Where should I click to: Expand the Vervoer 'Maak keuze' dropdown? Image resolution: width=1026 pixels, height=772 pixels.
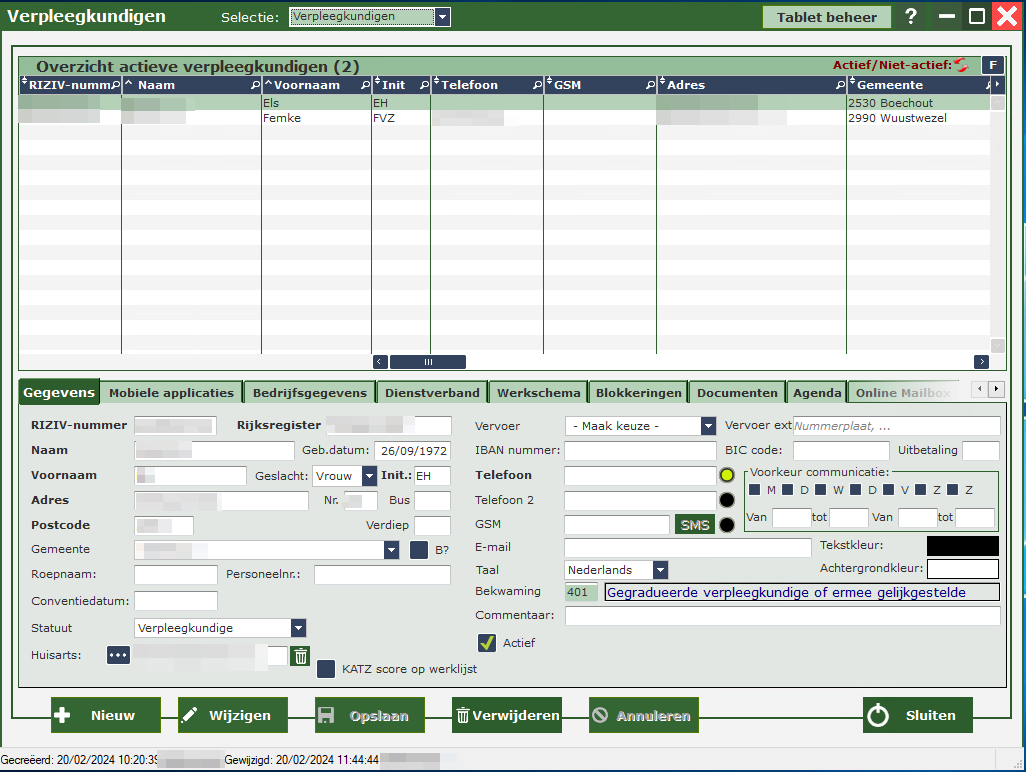708,426
